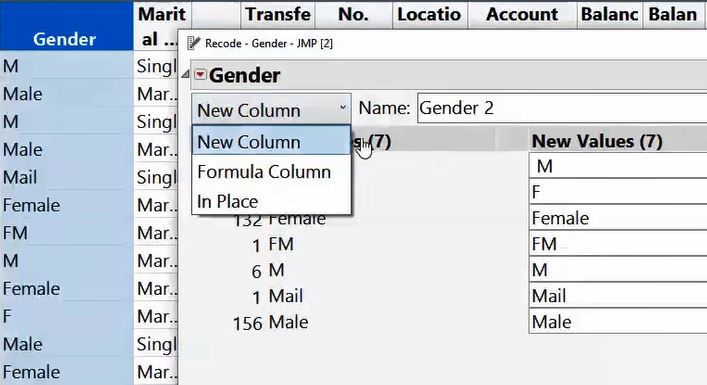Viewport: 707px width, 385px height.
Task: Select the old value row 156 Male
Action: (x=271, y=322)
